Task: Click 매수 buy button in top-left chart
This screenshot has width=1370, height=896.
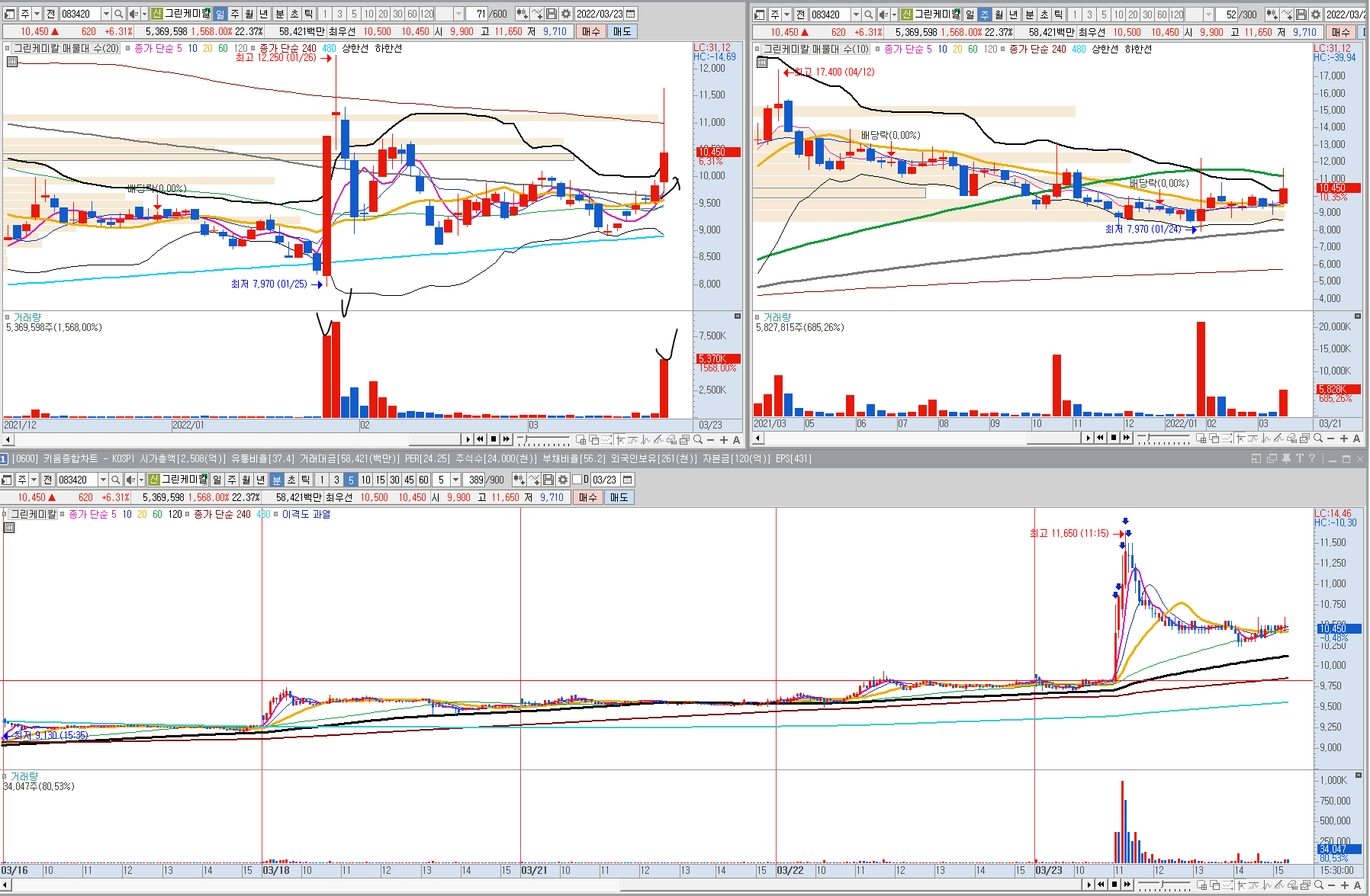Action: coord(591,31)
